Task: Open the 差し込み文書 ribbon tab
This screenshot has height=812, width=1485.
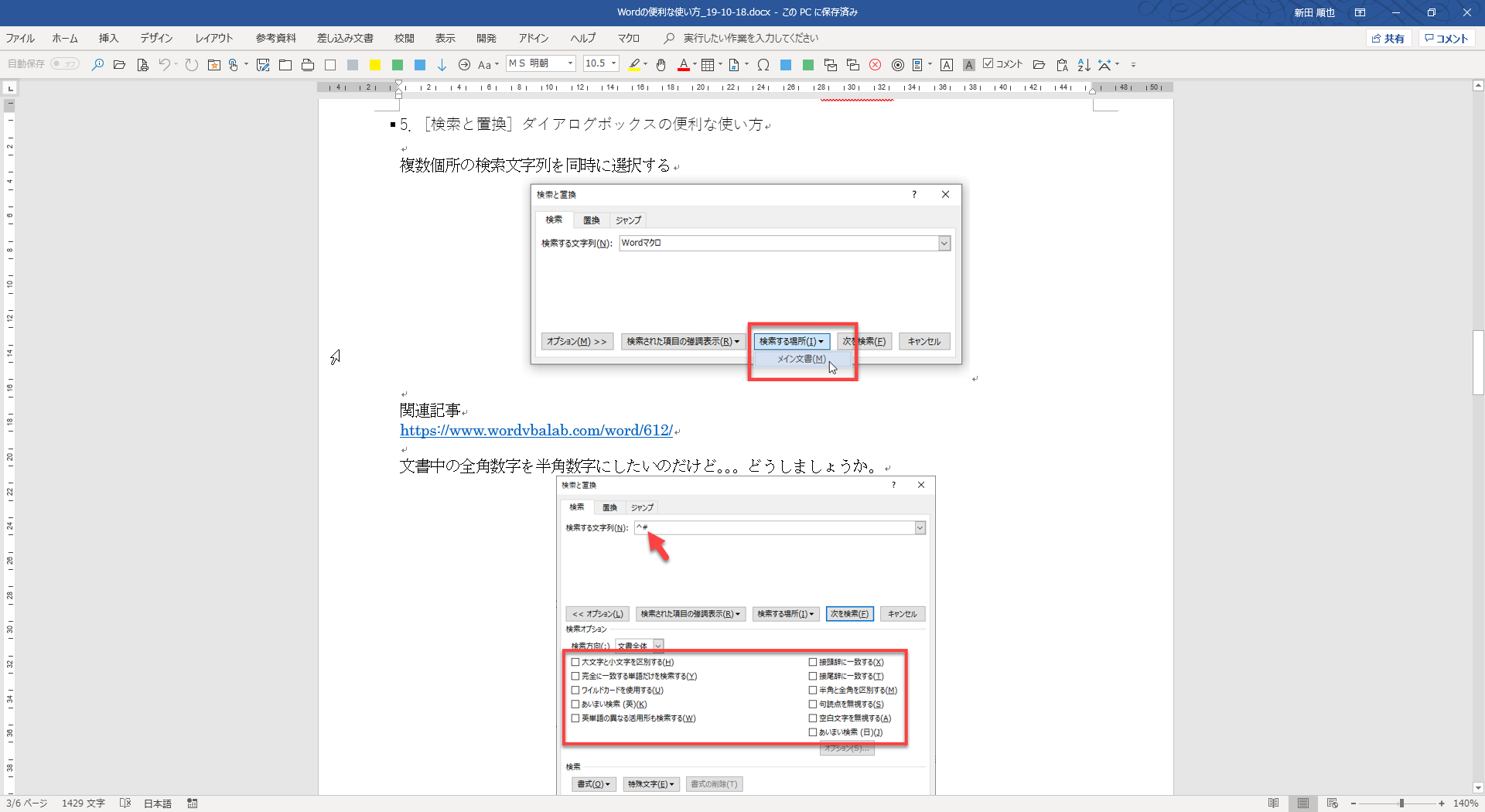Action: coord(345,38)
